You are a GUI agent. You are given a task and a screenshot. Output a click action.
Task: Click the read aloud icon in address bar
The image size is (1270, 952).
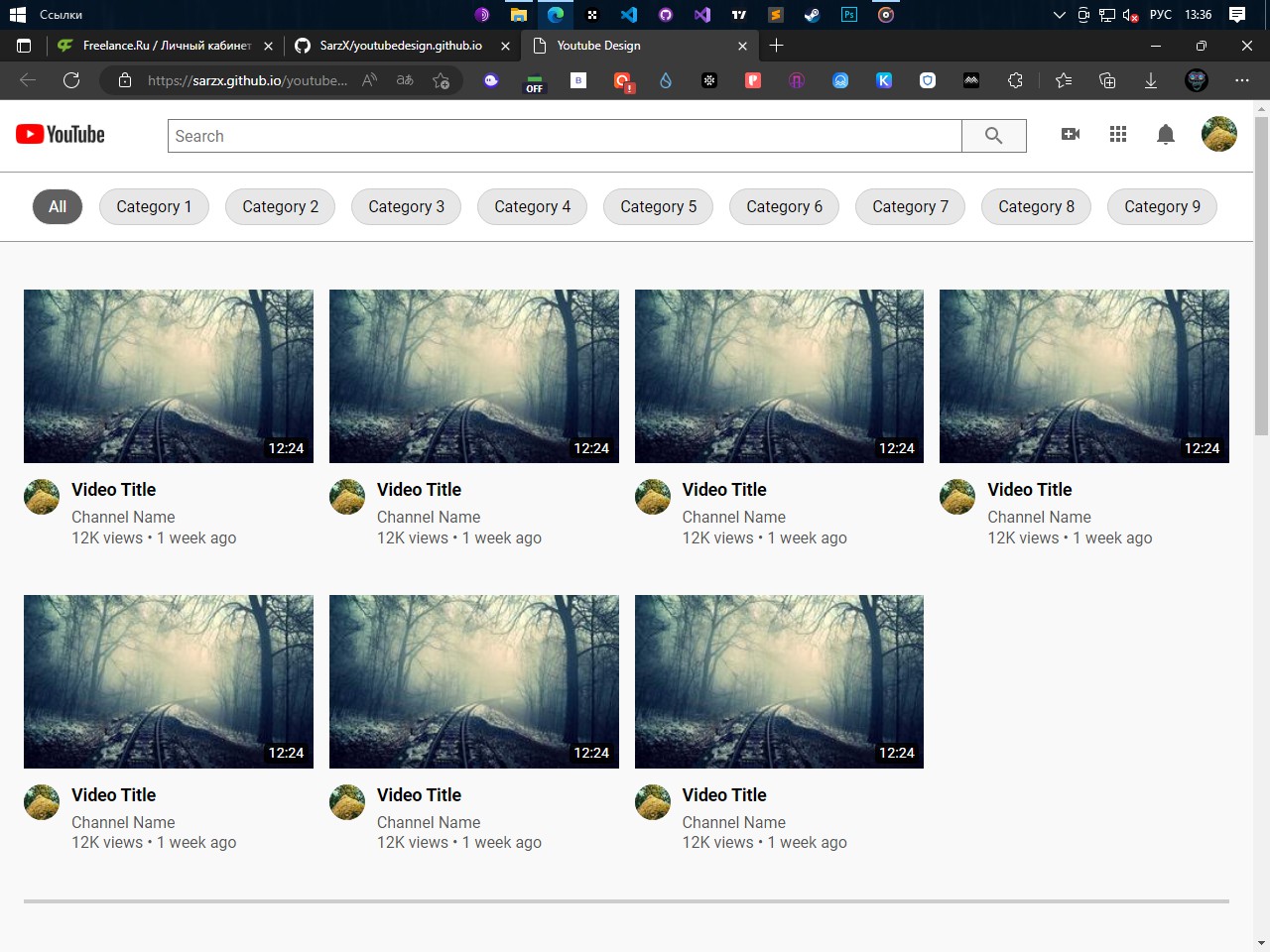pos(369,80)
